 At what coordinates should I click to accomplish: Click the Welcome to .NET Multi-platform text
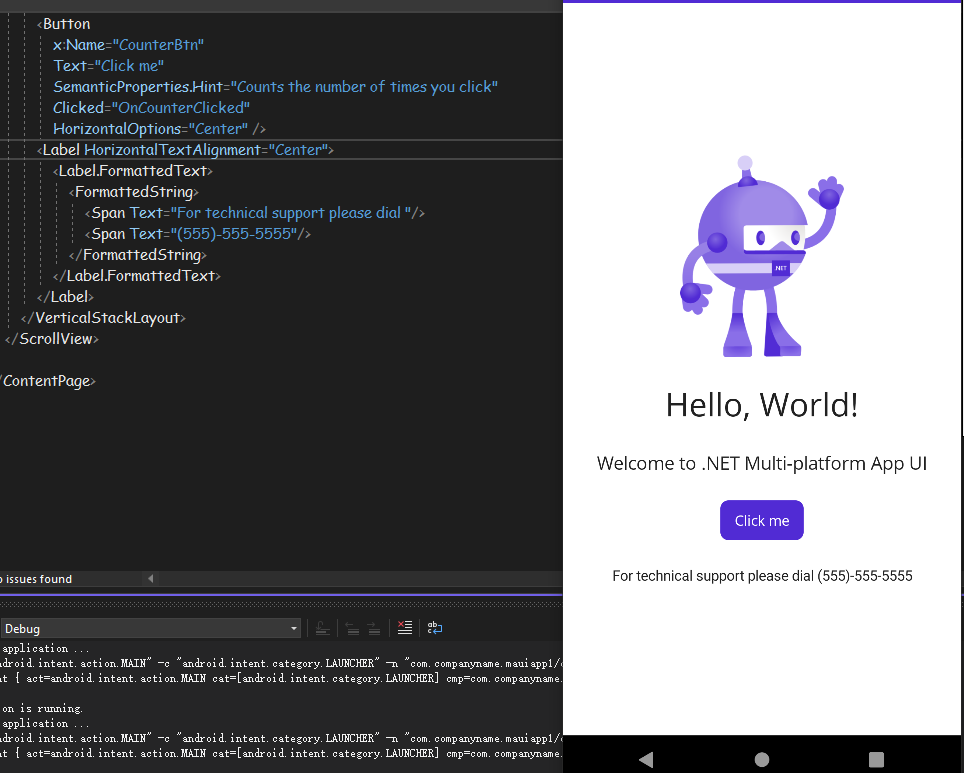(762, 463)
